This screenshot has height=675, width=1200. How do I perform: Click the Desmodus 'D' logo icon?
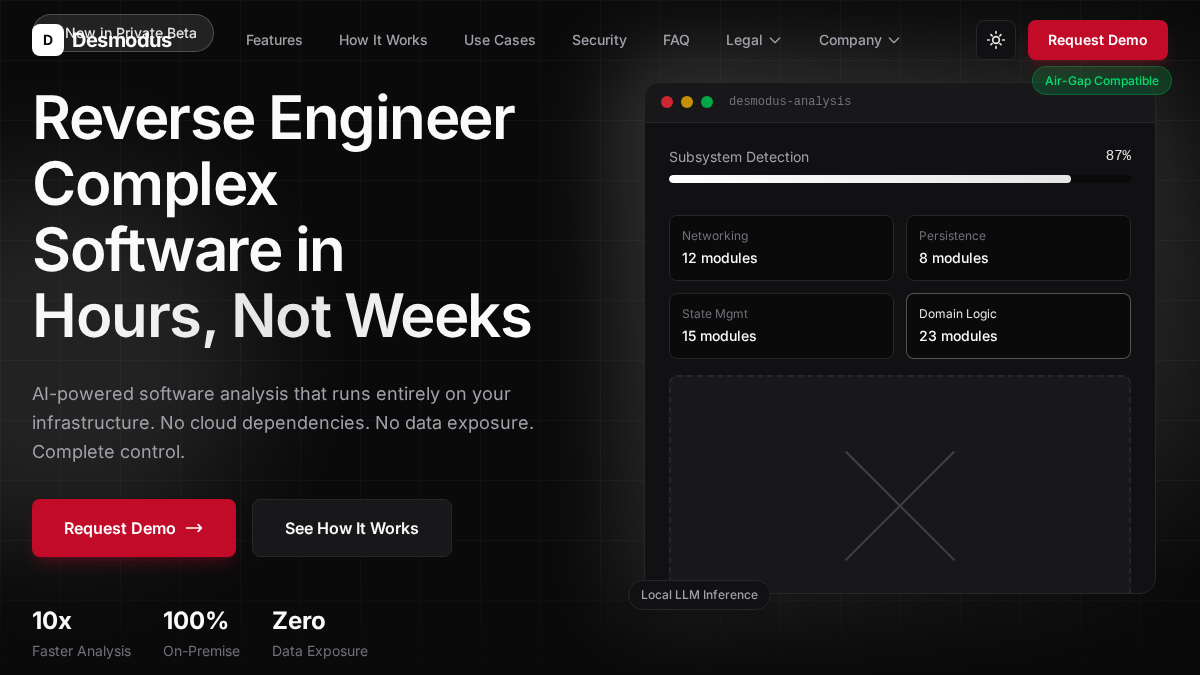point(48,40)
